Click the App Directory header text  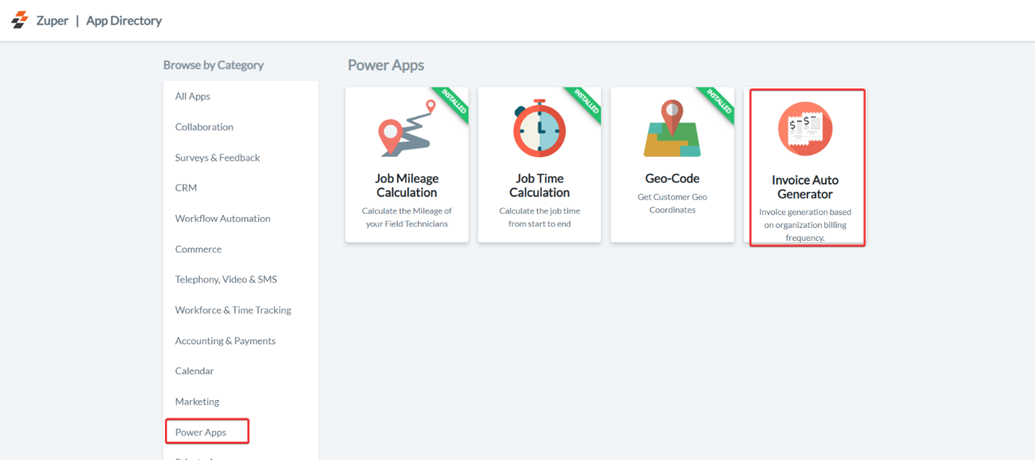(x=124, y=21)
